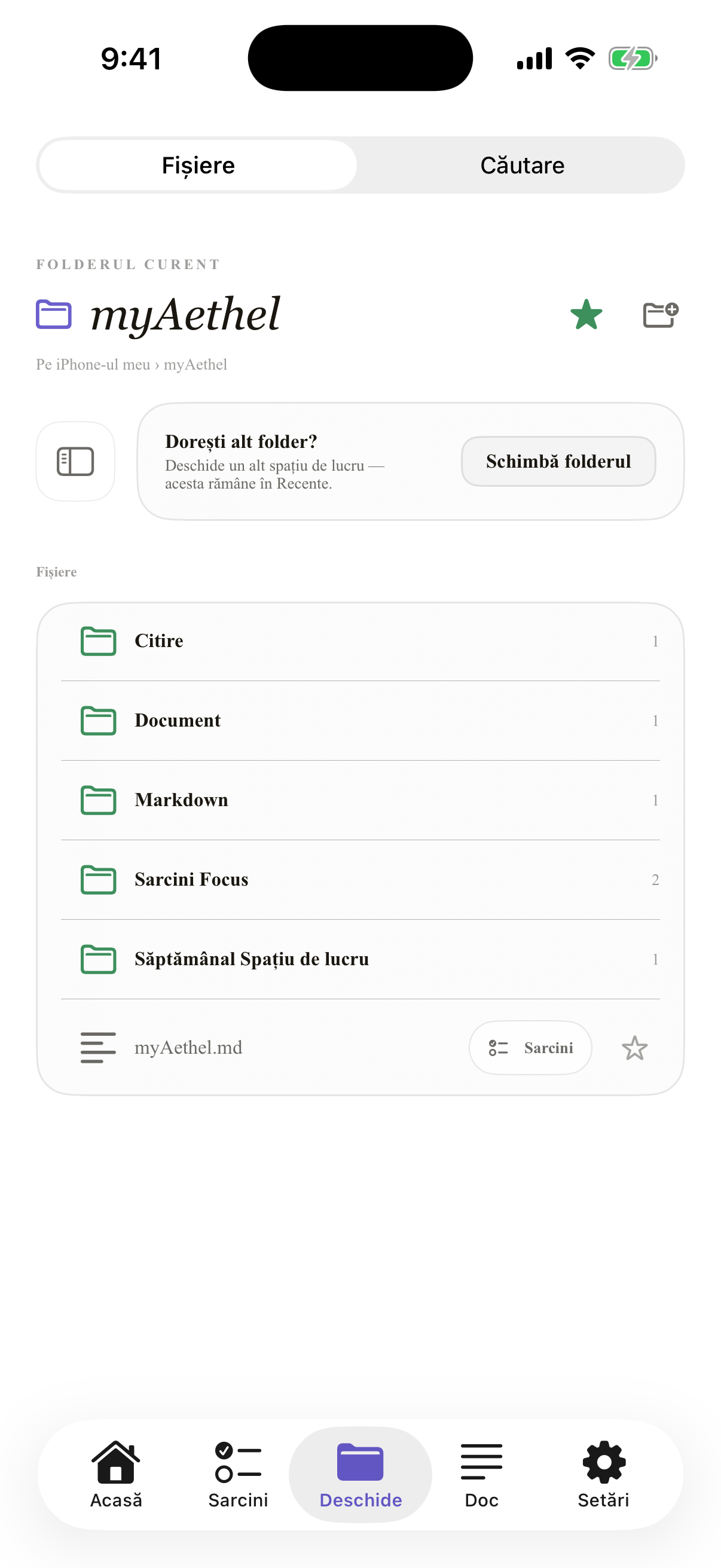The image size is (721, 1568).
Task: Click the myAethel.md document lines icon
Action: pyautogui.click(x=98, y=1048)
